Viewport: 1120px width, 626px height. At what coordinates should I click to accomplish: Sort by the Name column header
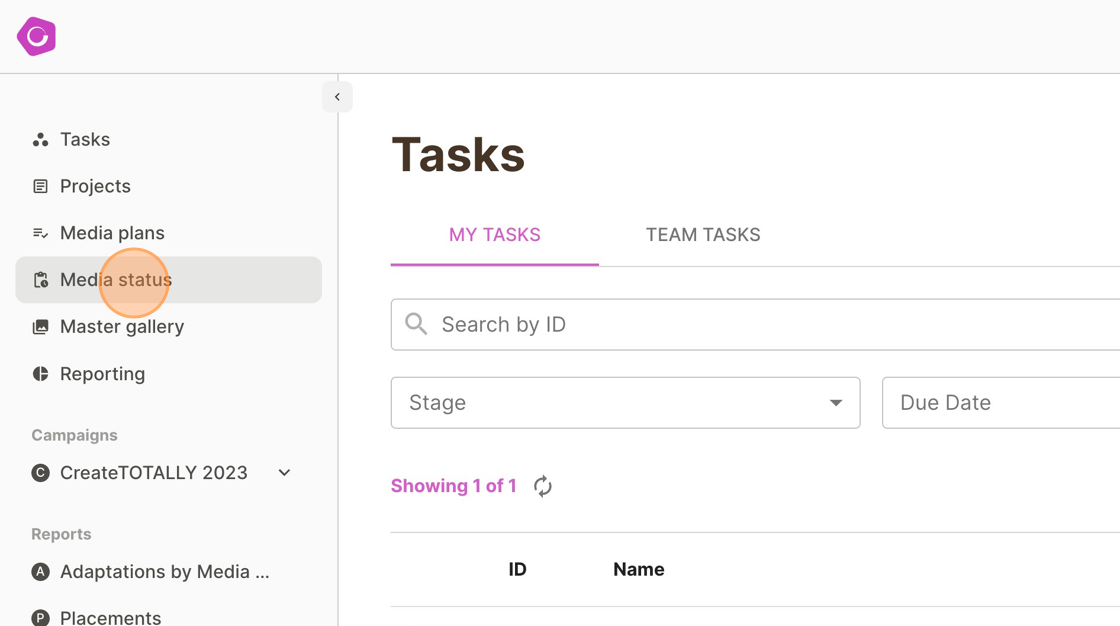[638, 569]
